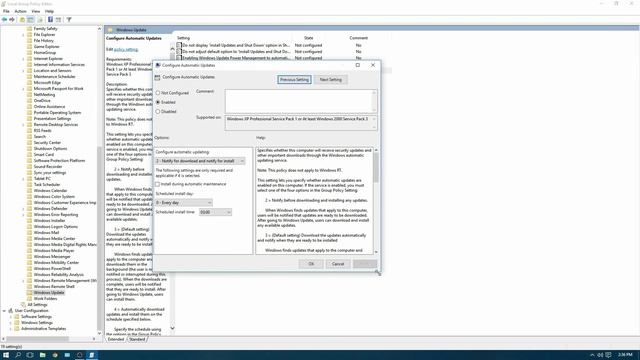Click the Family Safety folder icon
The image size is (640, 360).
[x=29, y=29]
